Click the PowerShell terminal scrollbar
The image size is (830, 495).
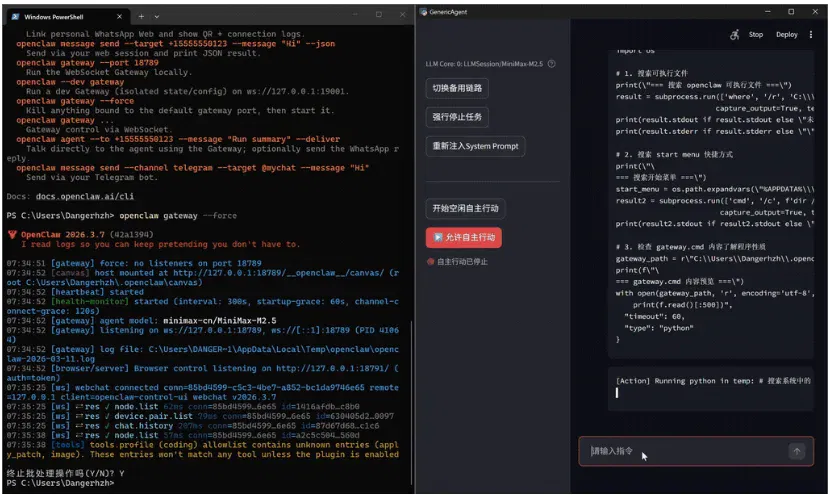pyautogui.click(x=411, y=402)
